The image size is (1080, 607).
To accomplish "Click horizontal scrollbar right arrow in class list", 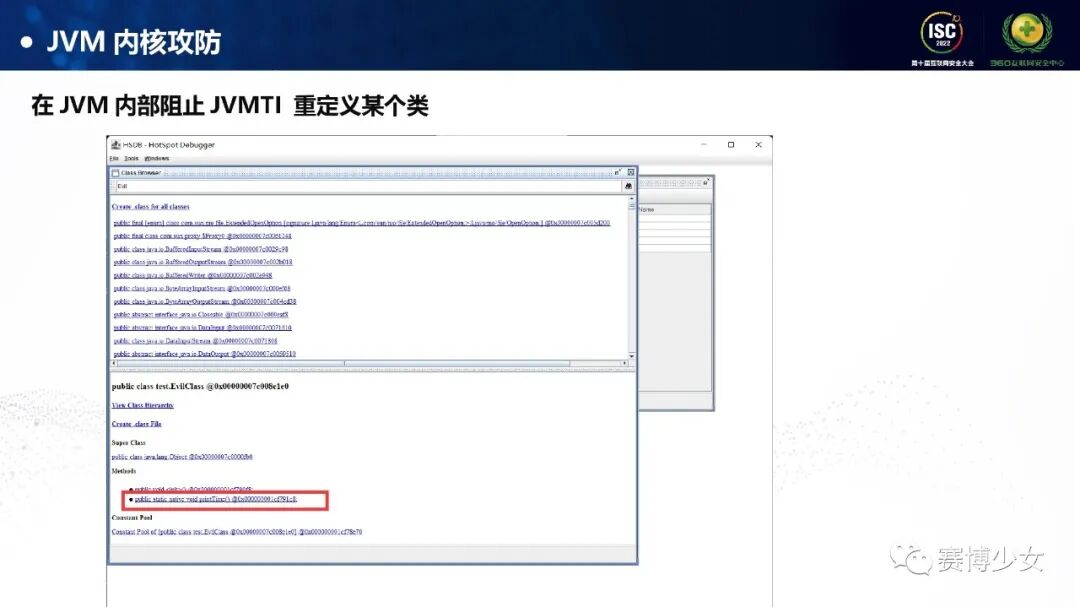I will coord(625,363).
